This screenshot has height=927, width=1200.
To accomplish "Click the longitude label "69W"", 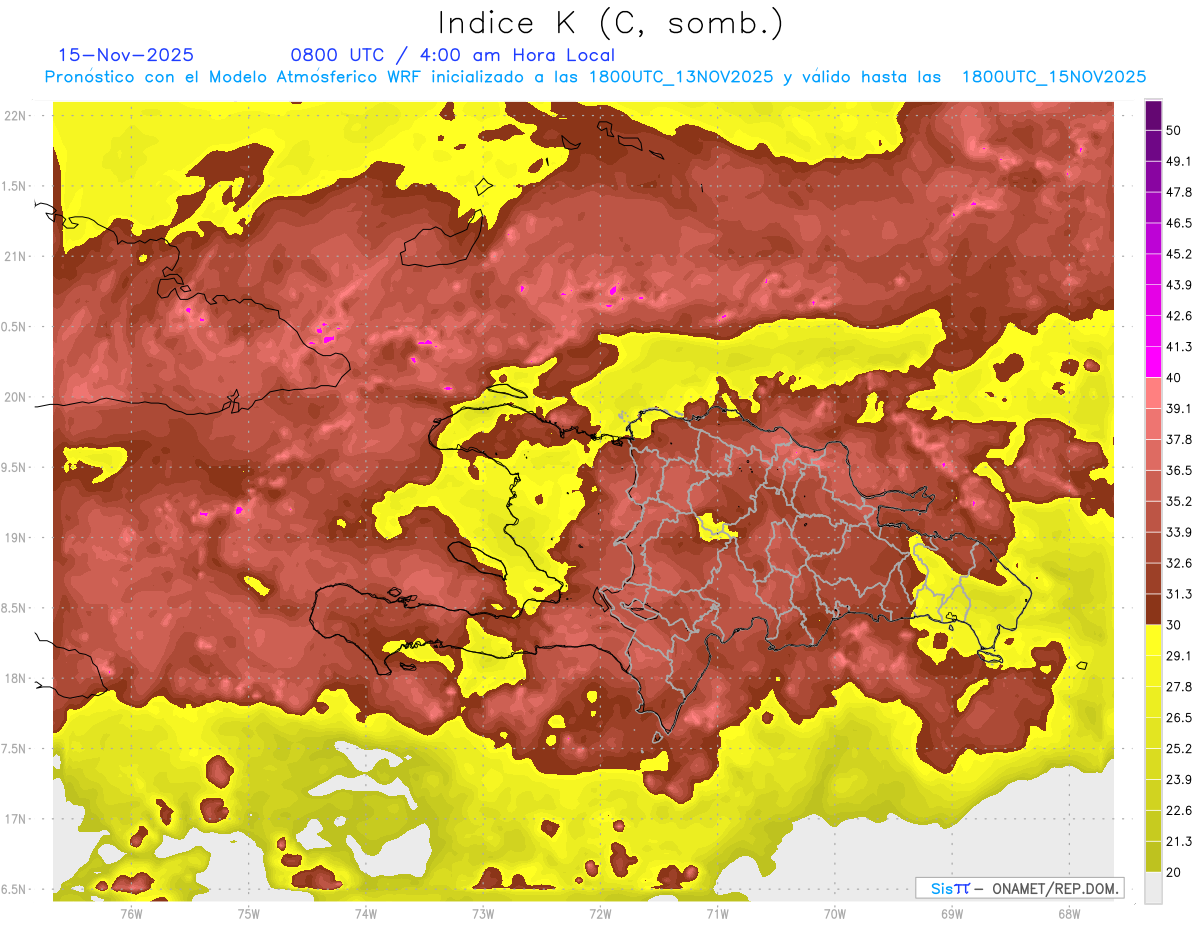I will (x=952, y=914).
